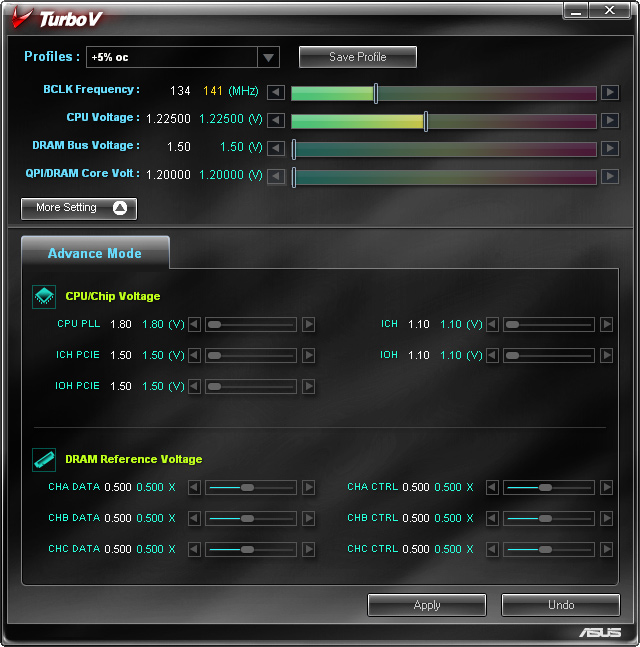Click decrease arrow for CPU Voltage
The height and width of the screenshot is (647, 640).
point(276,120)
